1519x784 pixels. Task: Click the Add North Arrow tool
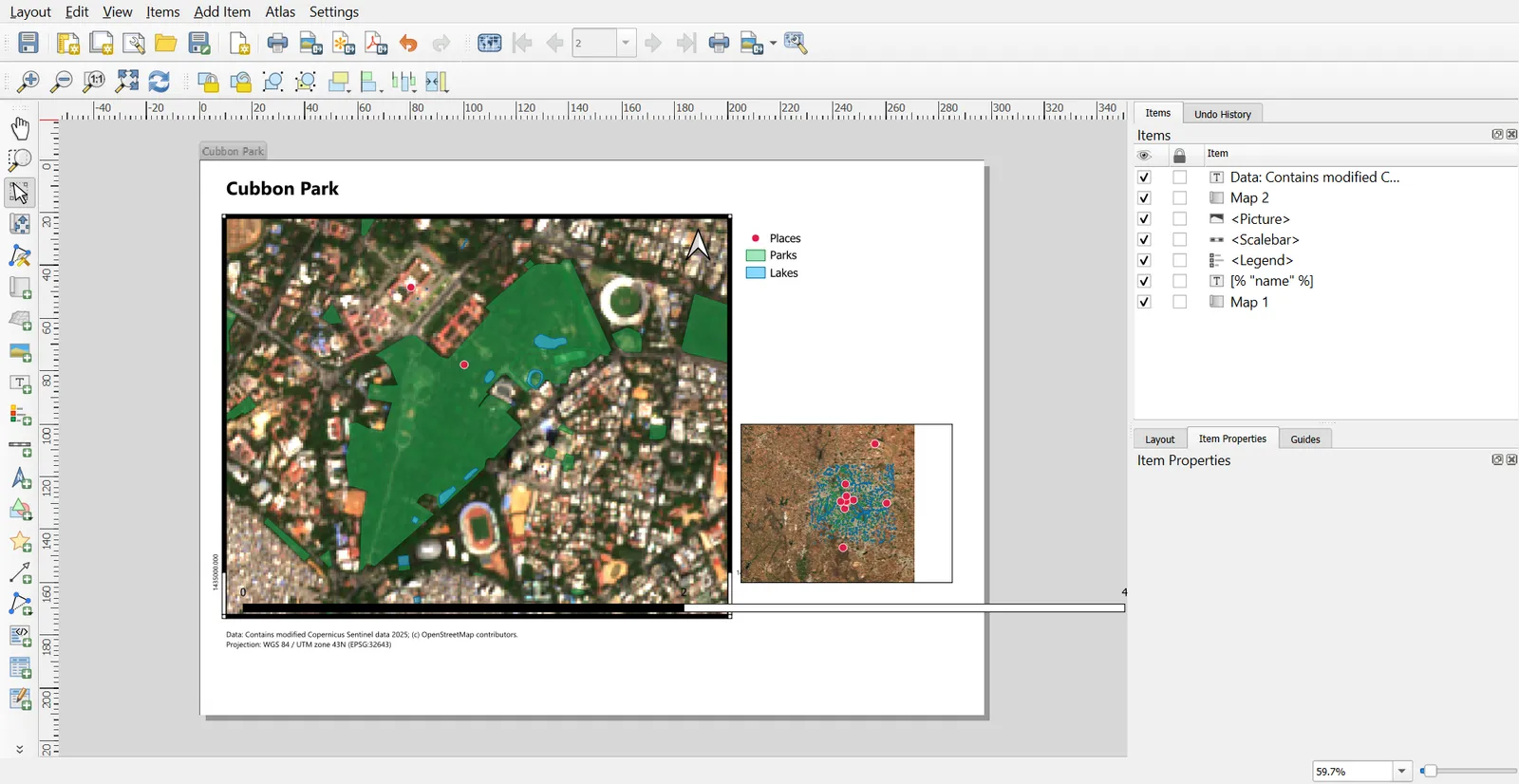[x=20, y=478]
